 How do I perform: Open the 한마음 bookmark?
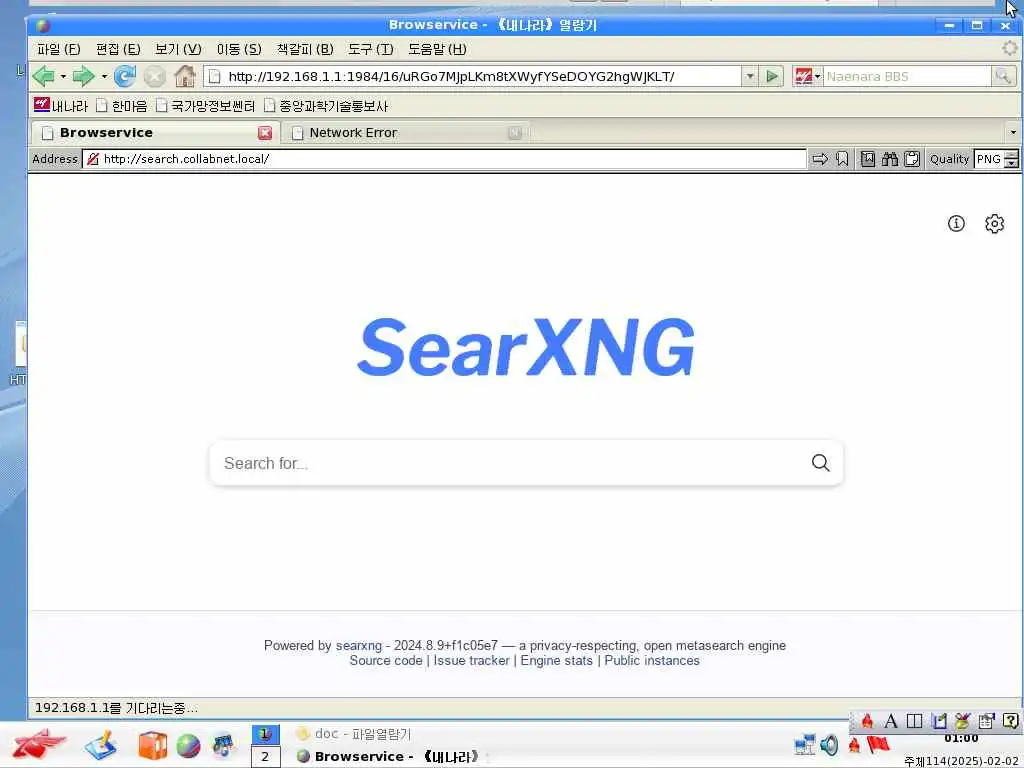click(121, 106)
